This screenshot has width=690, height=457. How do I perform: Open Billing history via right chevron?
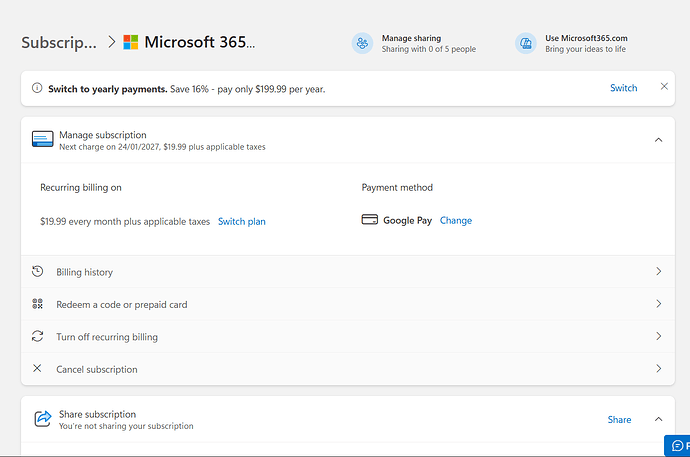pos(658,272)
